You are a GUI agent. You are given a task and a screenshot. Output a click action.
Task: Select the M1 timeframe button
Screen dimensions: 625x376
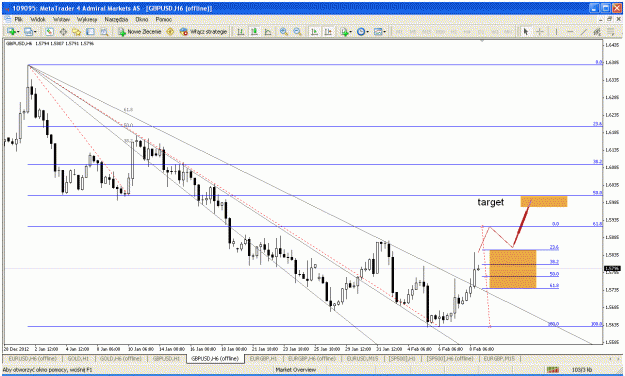(399, 31)
